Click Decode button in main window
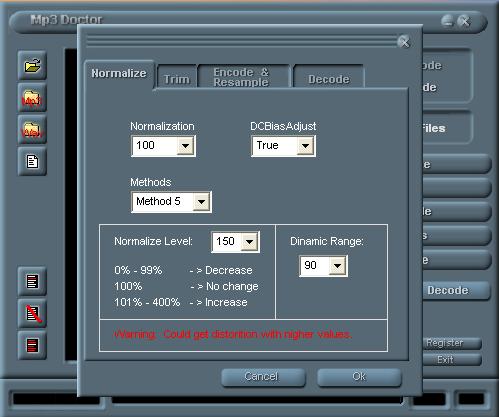The height and width of the screenshot is (417, 499). [x=456, y=290]
